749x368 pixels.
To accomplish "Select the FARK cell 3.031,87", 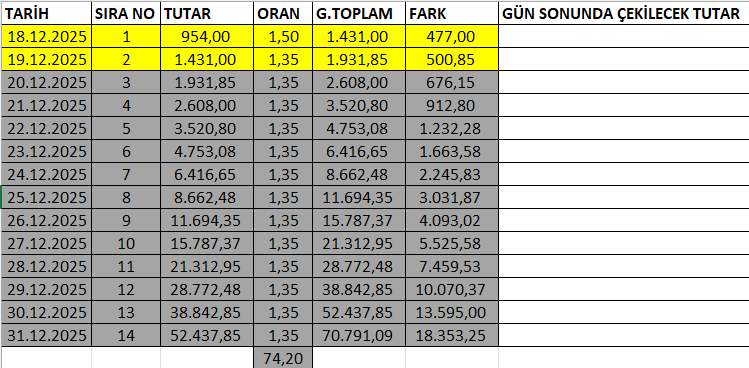I will 452,197.
